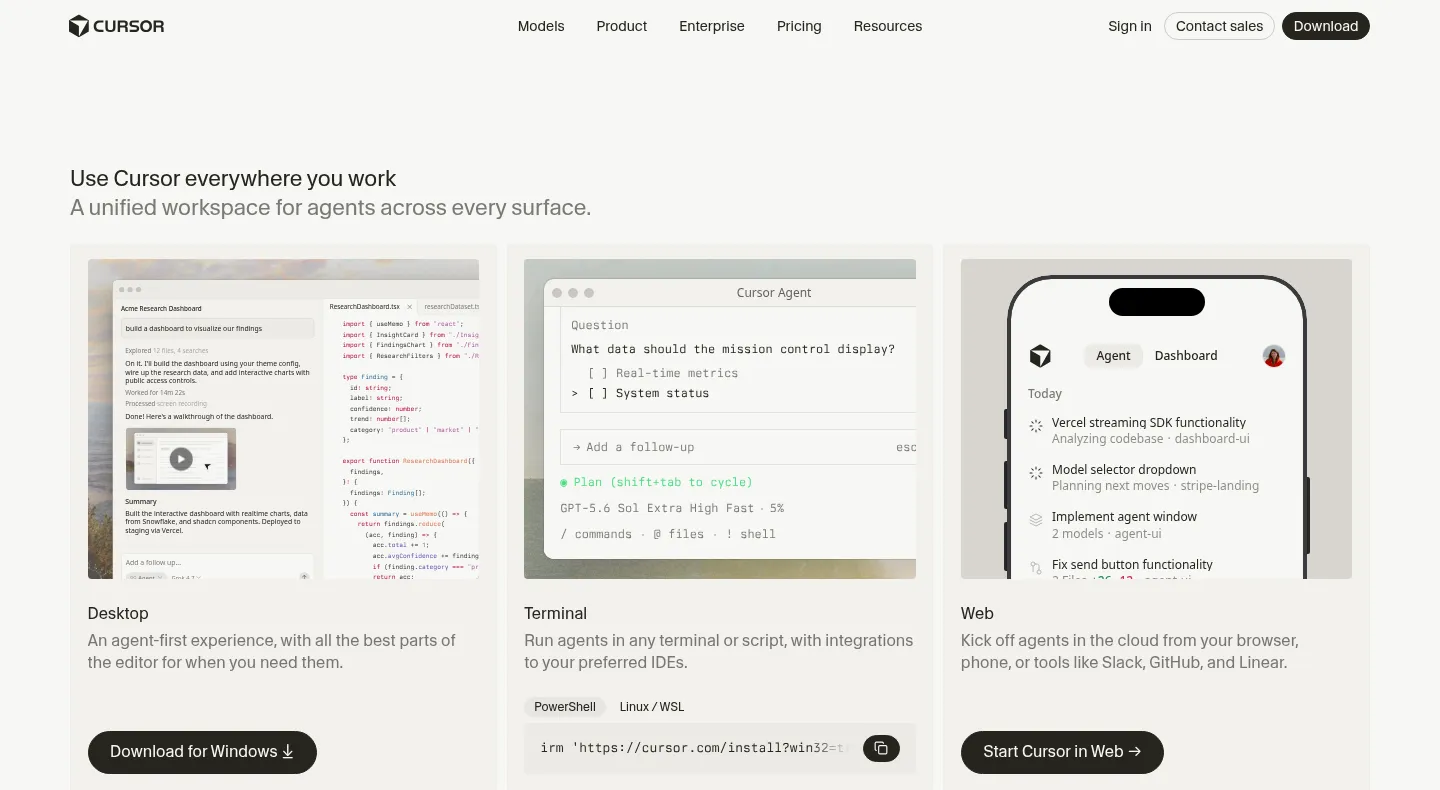The height and width of the screenshot is (790, 1440).
Task: Open the Resources menu
Action: (888, 26)
